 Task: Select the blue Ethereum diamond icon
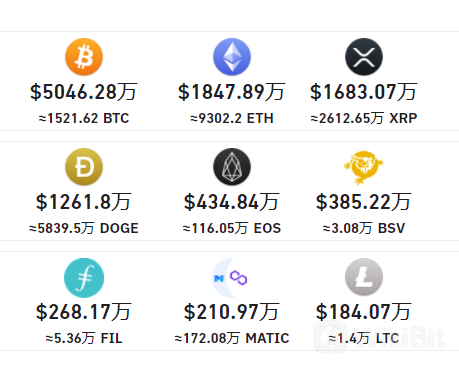232,57
